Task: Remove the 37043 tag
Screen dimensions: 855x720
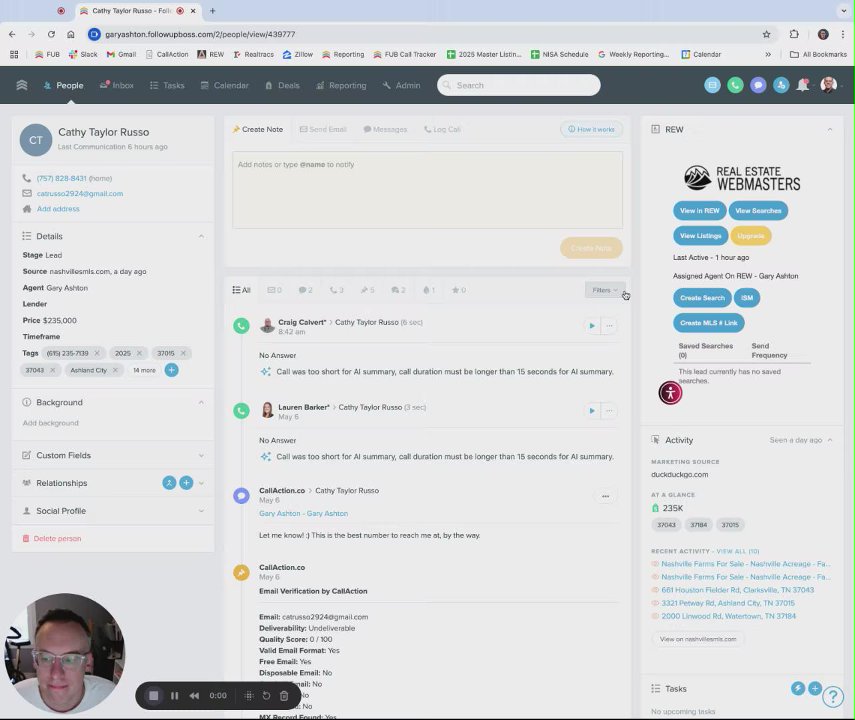Action: point(52,370)
